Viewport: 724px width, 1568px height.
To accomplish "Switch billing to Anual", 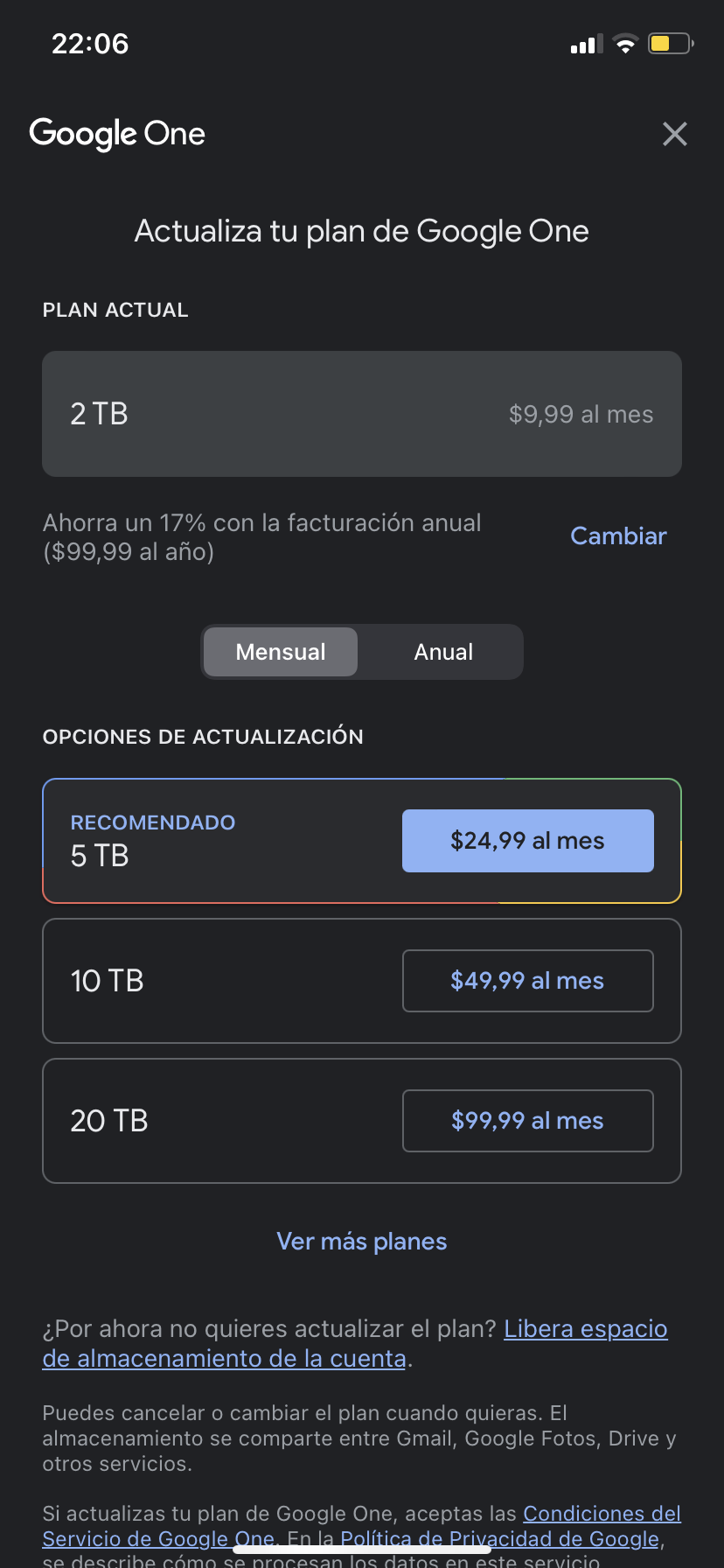I will coord(443,652).
